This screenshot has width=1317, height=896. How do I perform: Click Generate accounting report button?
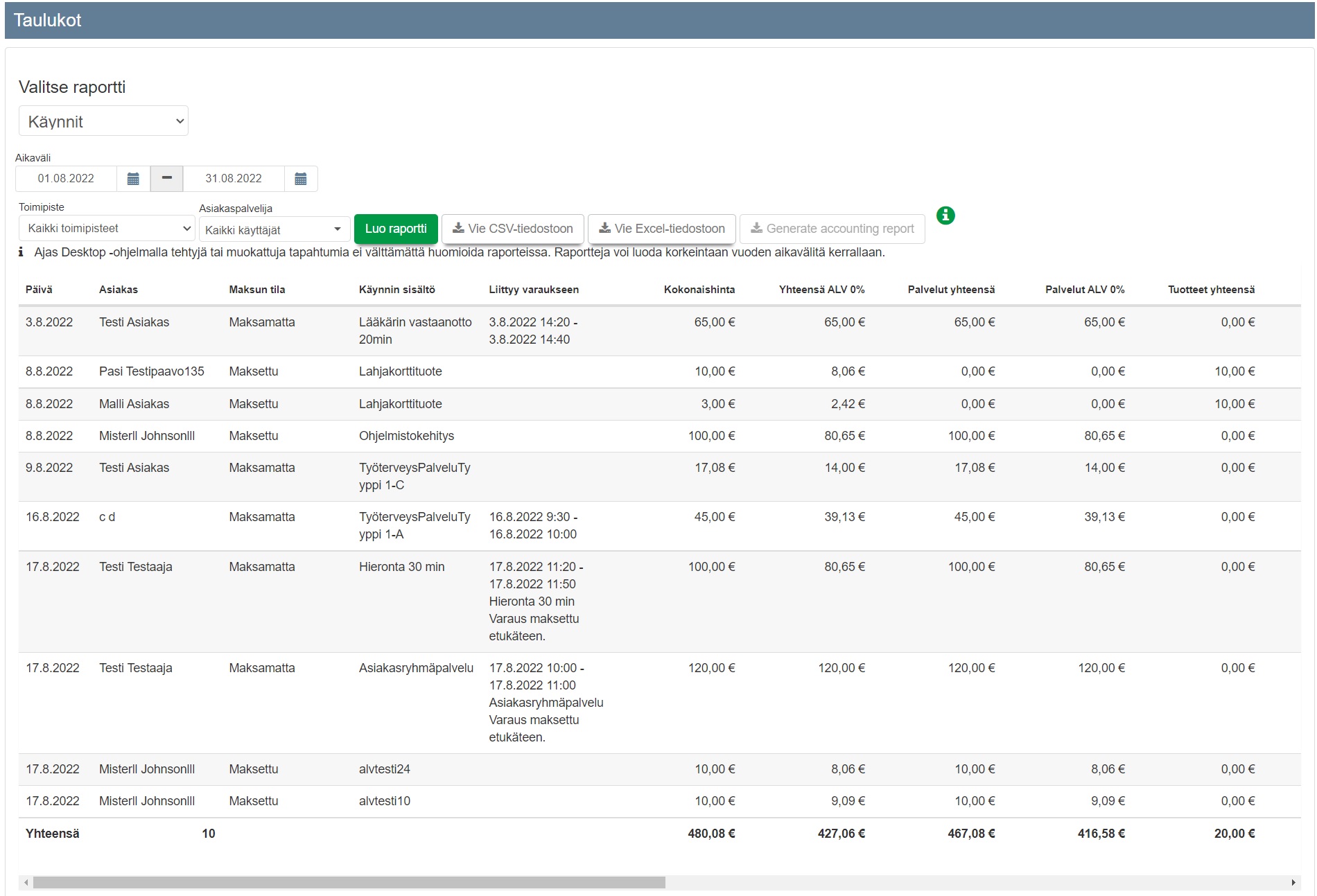pos(832,229)
